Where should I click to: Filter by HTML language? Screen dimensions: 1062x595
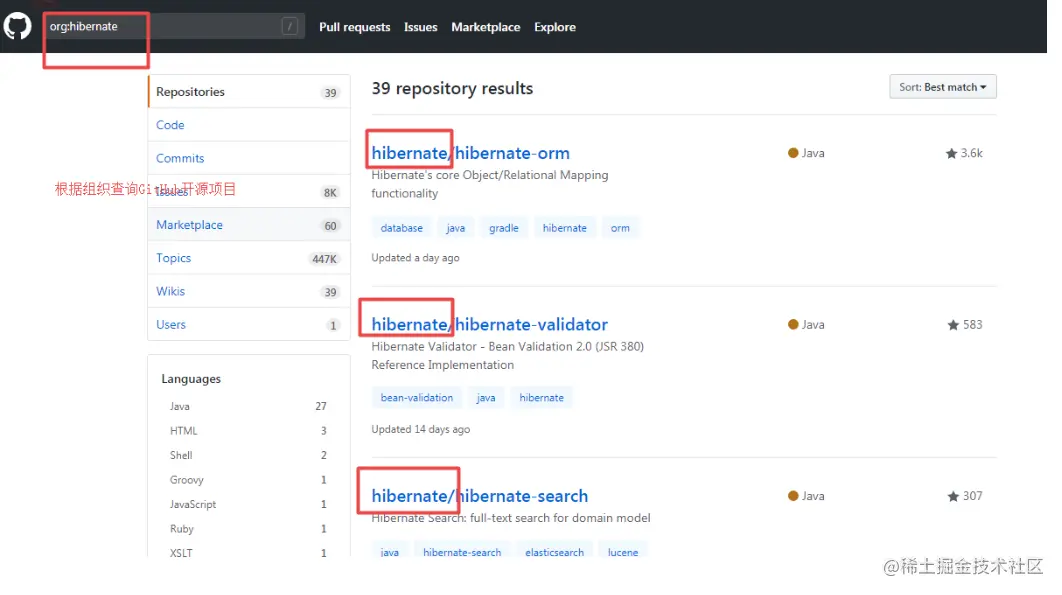[248, 430]
